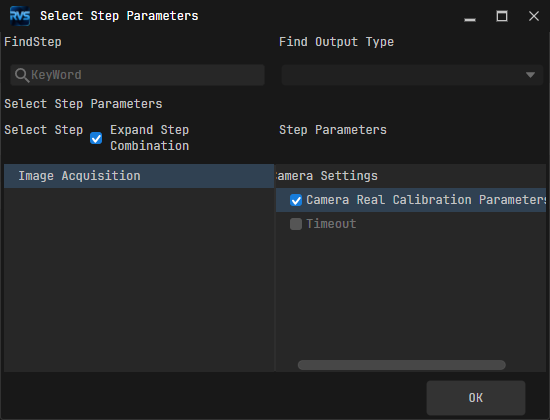Viewport: 550px width, 420px height.
Task: Click the horizontal scrollbar in Step Parameters
Action: [402, 365]
